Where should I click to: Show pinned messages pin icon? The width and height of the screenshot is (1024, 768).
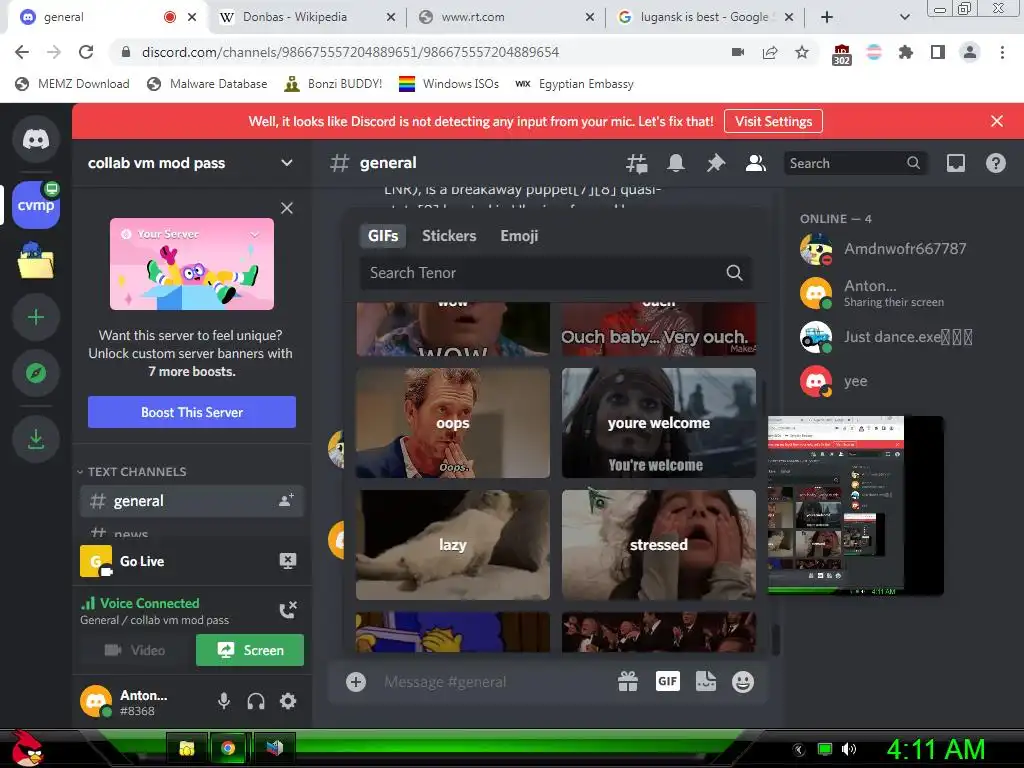(x=716, y=163)
